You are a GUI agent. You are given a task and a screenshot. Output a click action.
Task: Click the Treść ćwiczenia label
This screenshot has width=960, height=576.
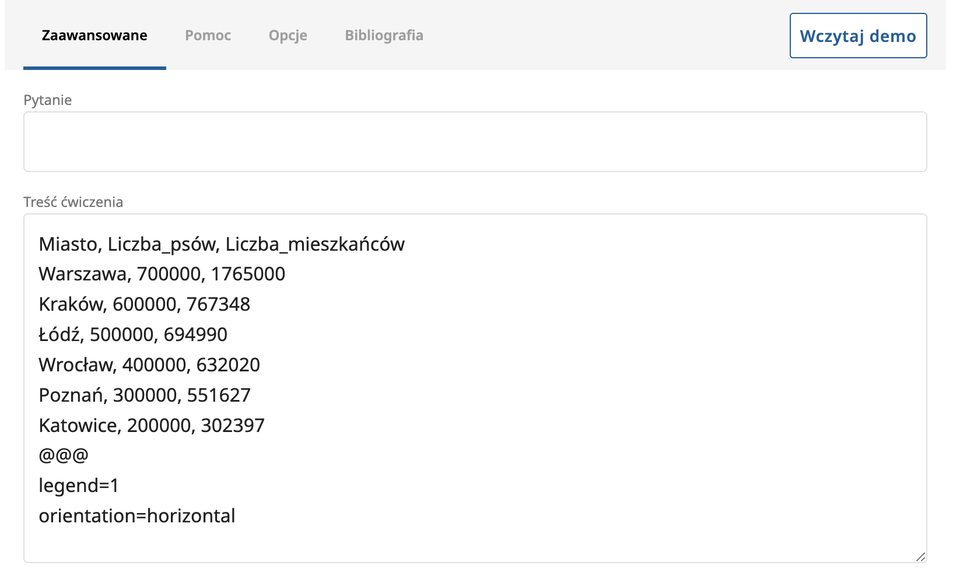coord(73,201)
